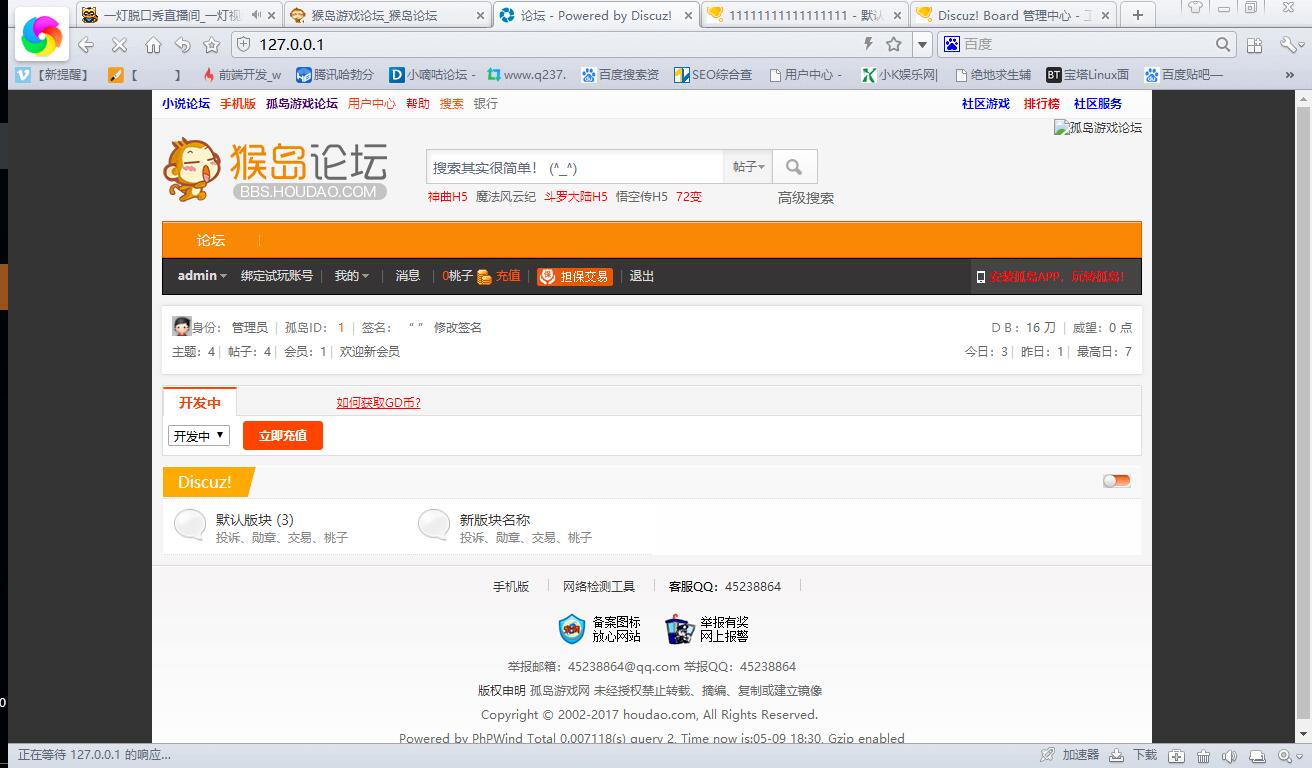1312x768 pixels.
Task: Expand the admin user menu
Action: tap(202, 276)
